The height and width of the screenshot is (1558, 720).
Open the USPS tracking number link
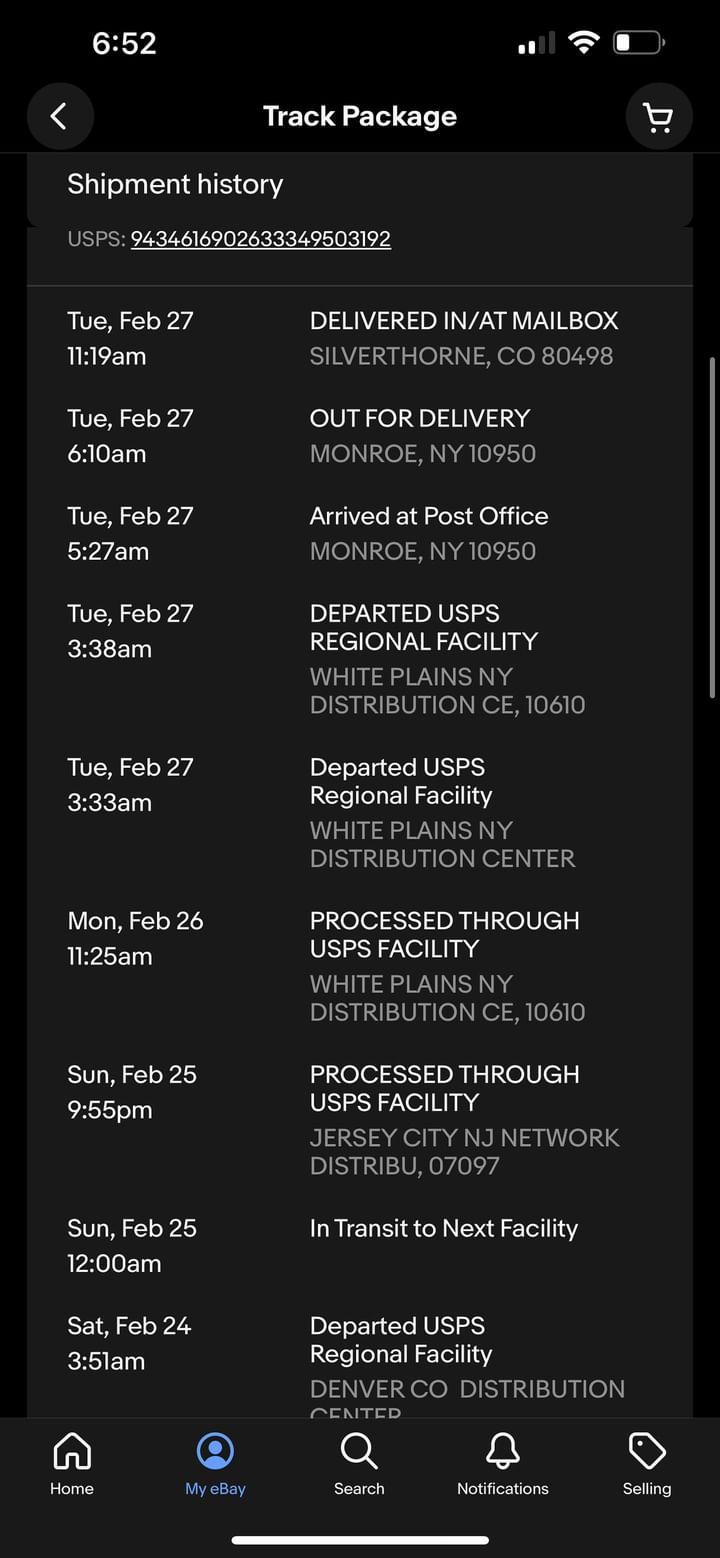pos(260,239)
